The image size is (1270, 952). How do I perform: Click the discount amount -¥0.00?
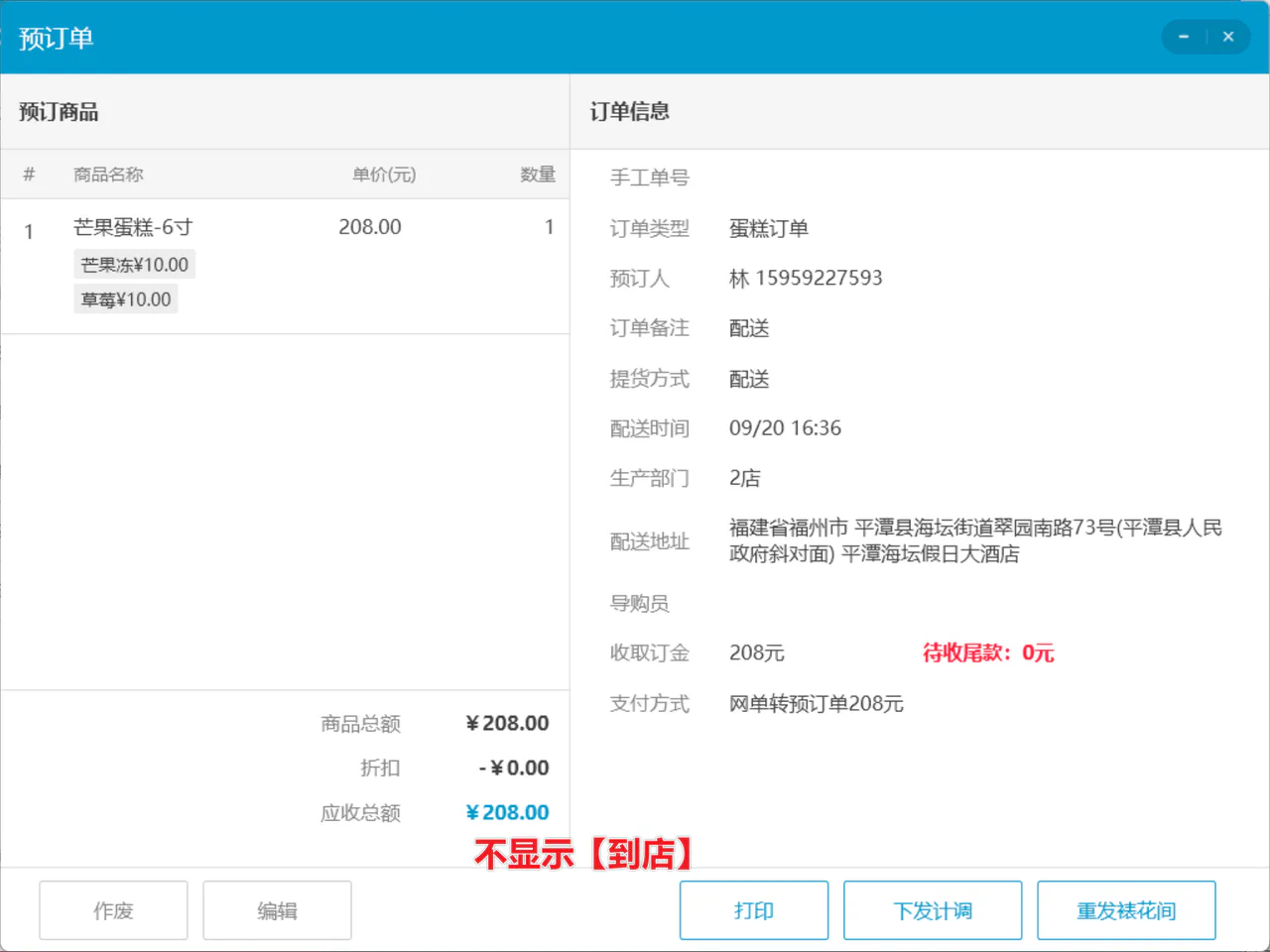(x=514, y=768)
